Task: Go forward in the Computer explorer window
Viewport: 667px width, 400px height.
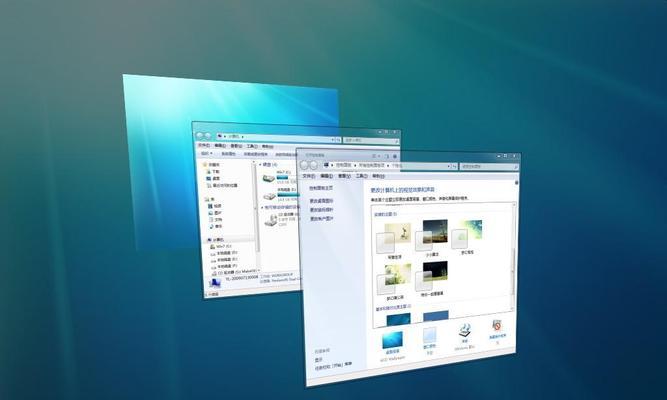Action: [208, 136]
